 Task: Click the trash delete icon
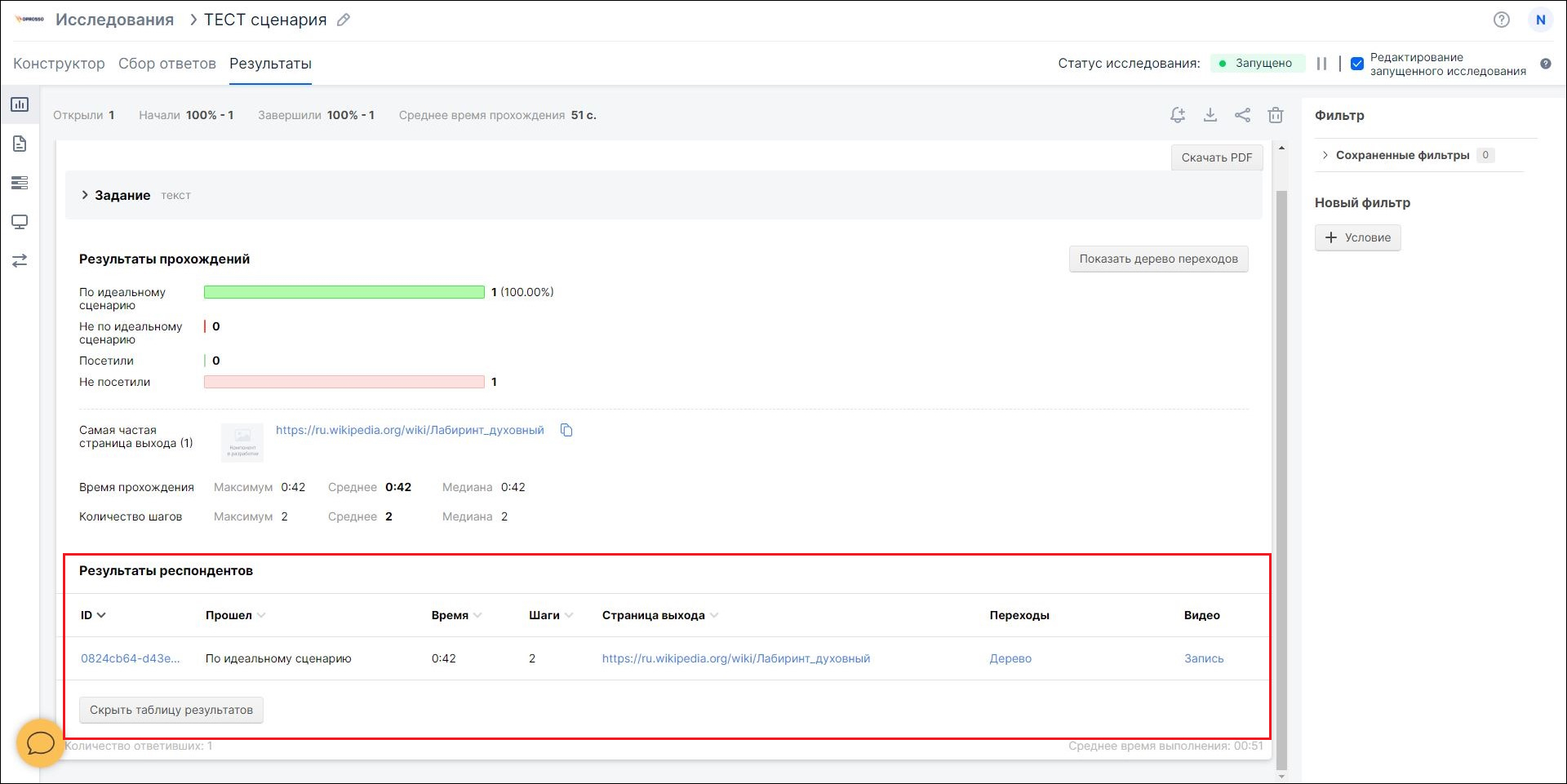point(1275,115)
